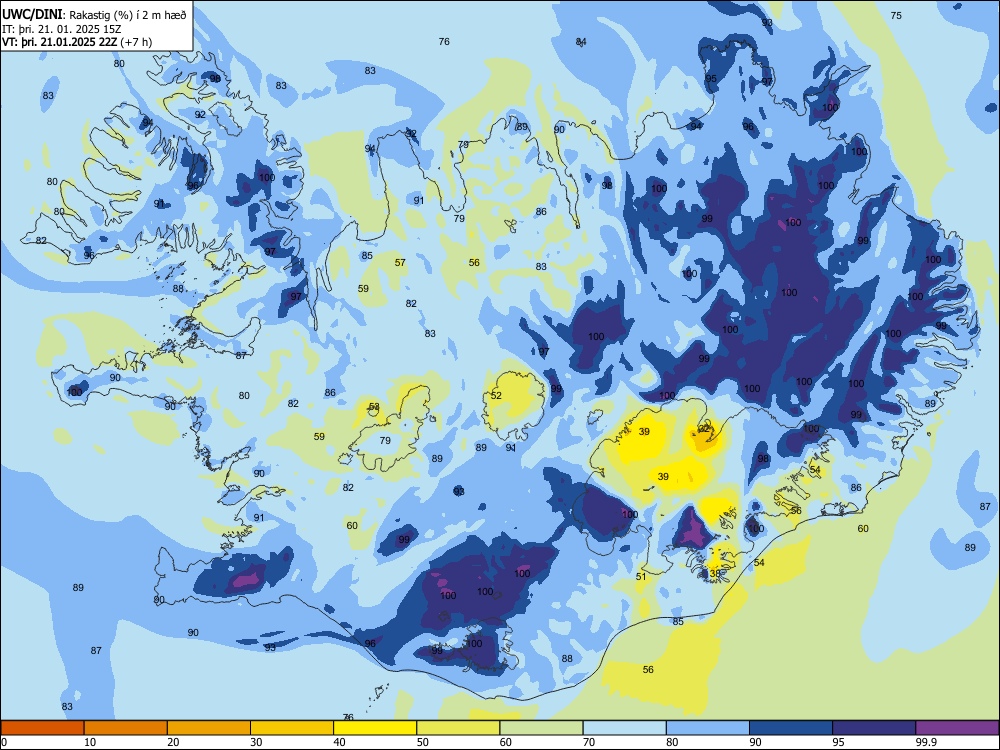This screenshot has width=1000, height=750.
Task: Pick the 20–30 amber legend swatch
Action: (209, 728)
